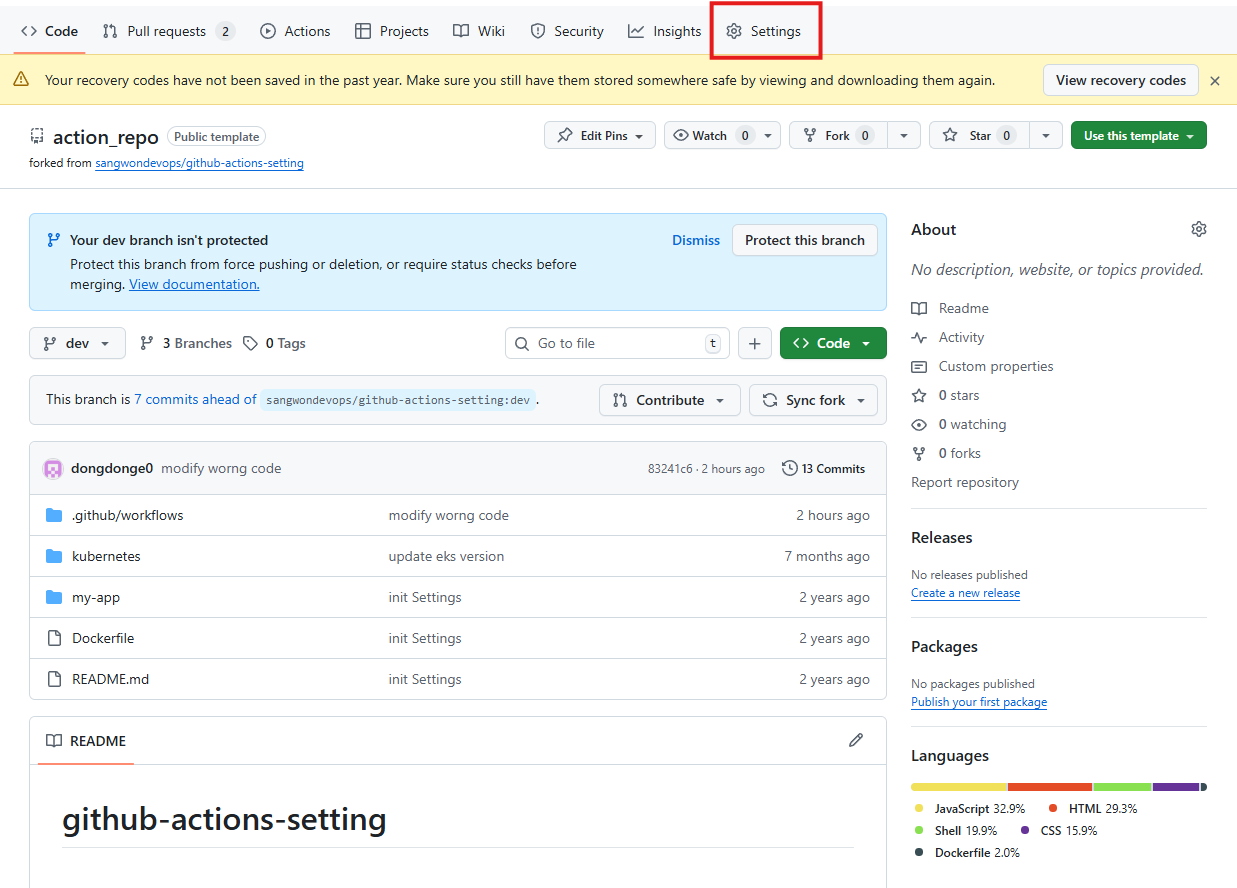Screen dimensions: 1237x888
Task: Star the action_repo repository
Action: (x=979, y=135)
